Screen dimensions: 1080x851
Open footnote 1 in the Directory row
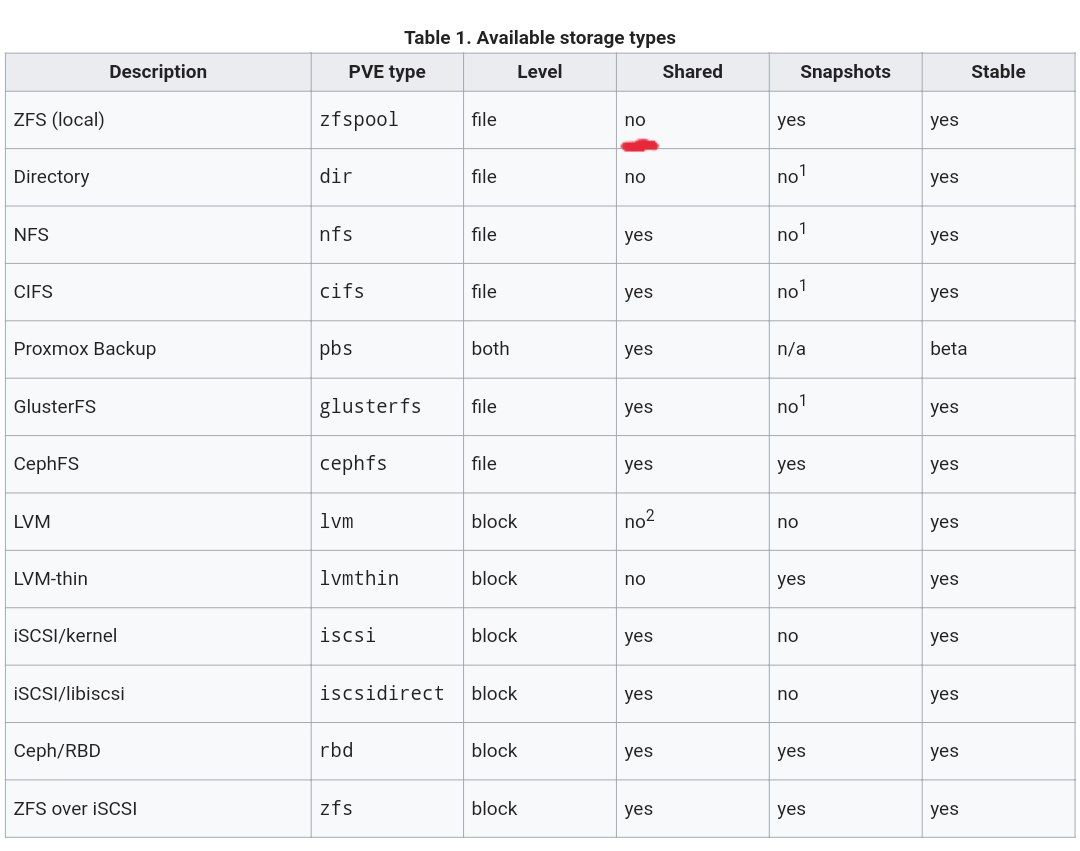tap(803, 170)
